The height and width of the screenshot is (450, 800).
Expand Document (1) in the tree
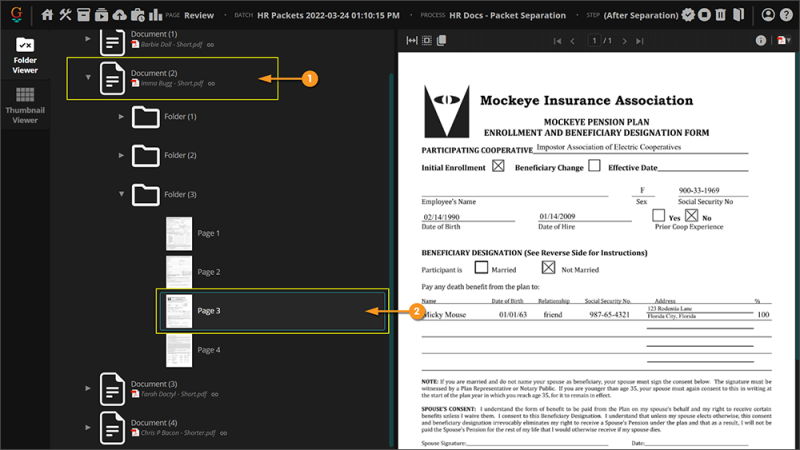88,38
